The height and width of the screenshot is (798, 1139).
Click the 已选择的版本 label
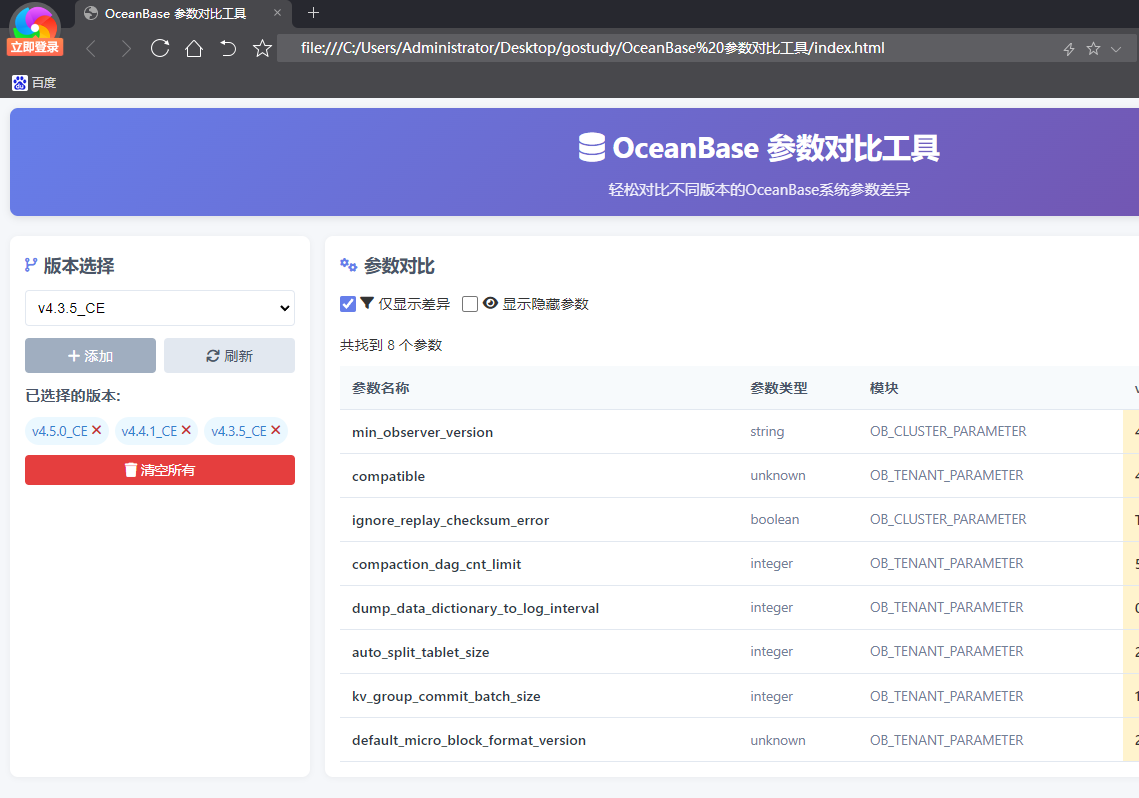click(x=73, y=396)
